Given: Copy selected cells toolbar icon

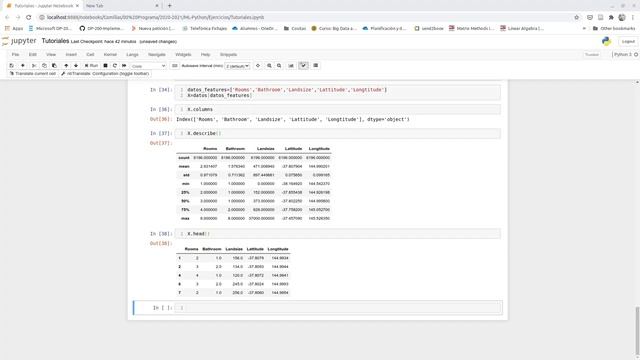Looking at the screenshot, I should [x=44, y=66].
